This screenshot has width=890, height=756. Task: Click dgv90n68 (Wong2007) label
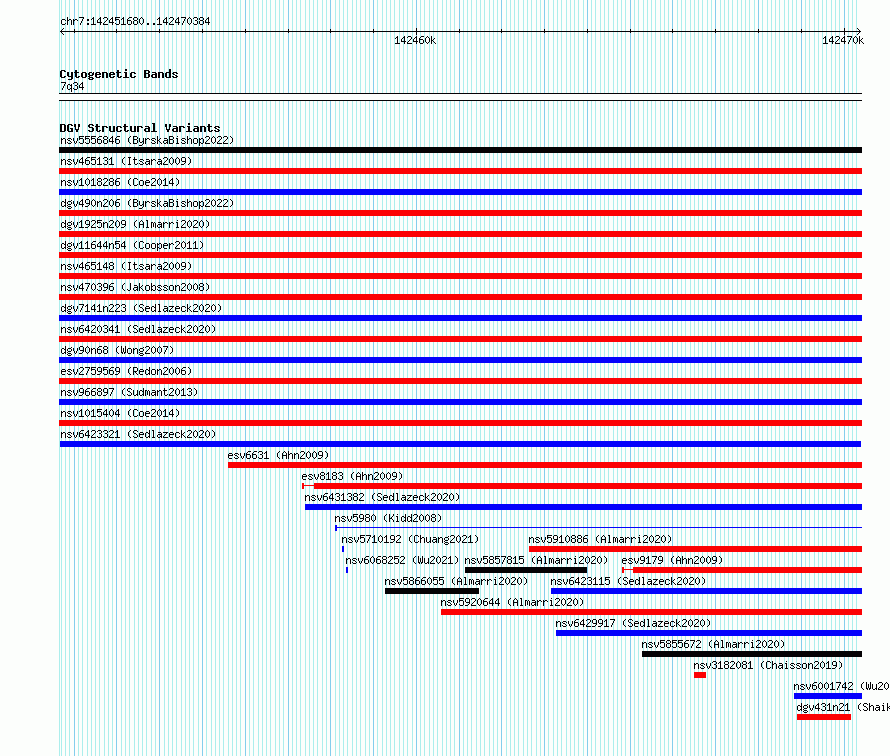[117, 350]
